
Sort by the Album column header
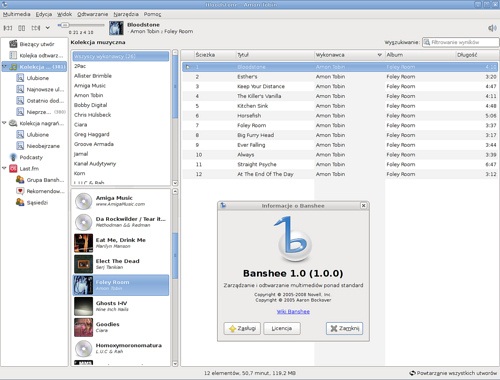click(420, 55)
